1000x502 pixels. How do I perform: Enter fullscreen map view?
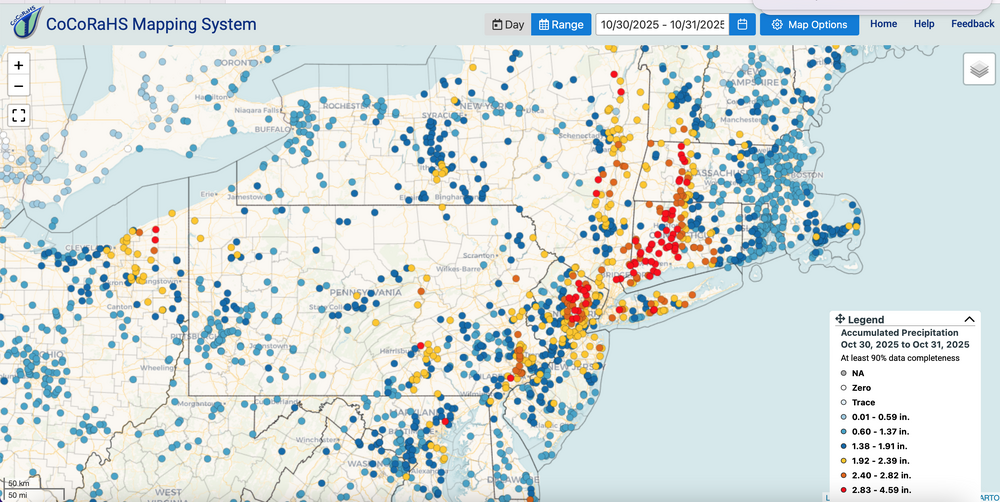[x=18, y=114]
